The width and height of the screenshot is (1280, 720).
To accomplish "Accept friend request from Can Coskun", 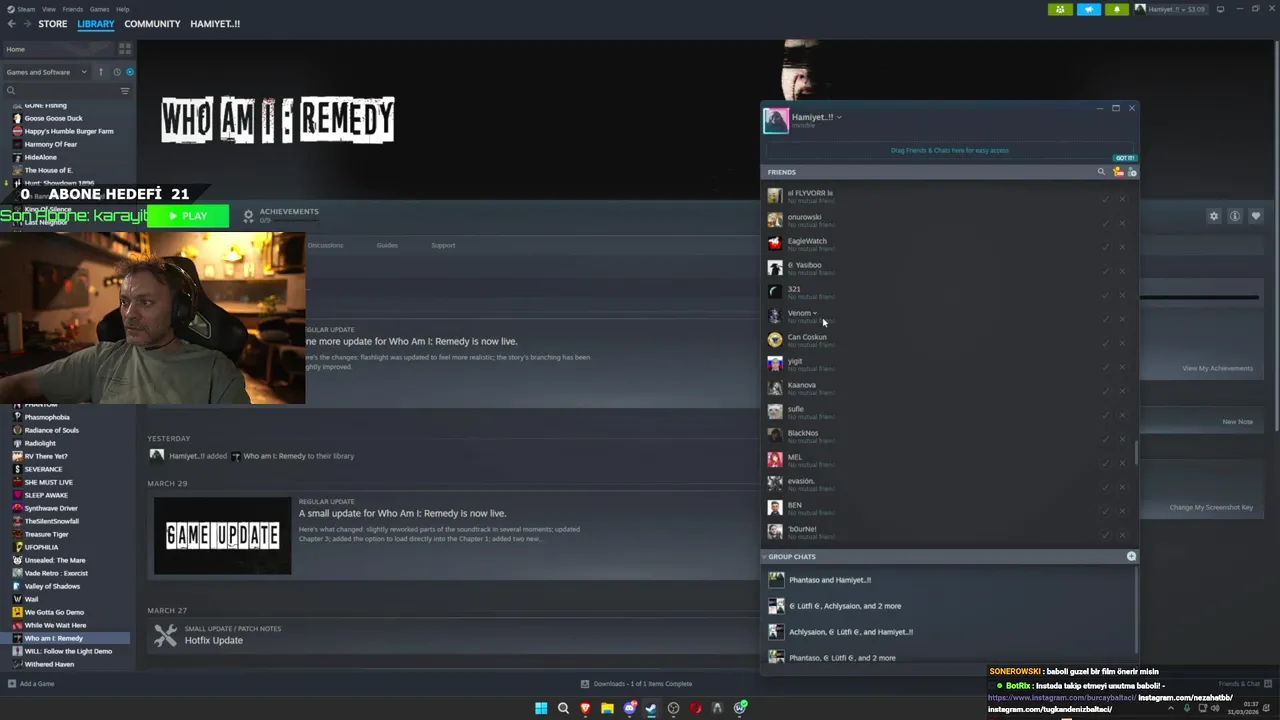I will 1105,343.
